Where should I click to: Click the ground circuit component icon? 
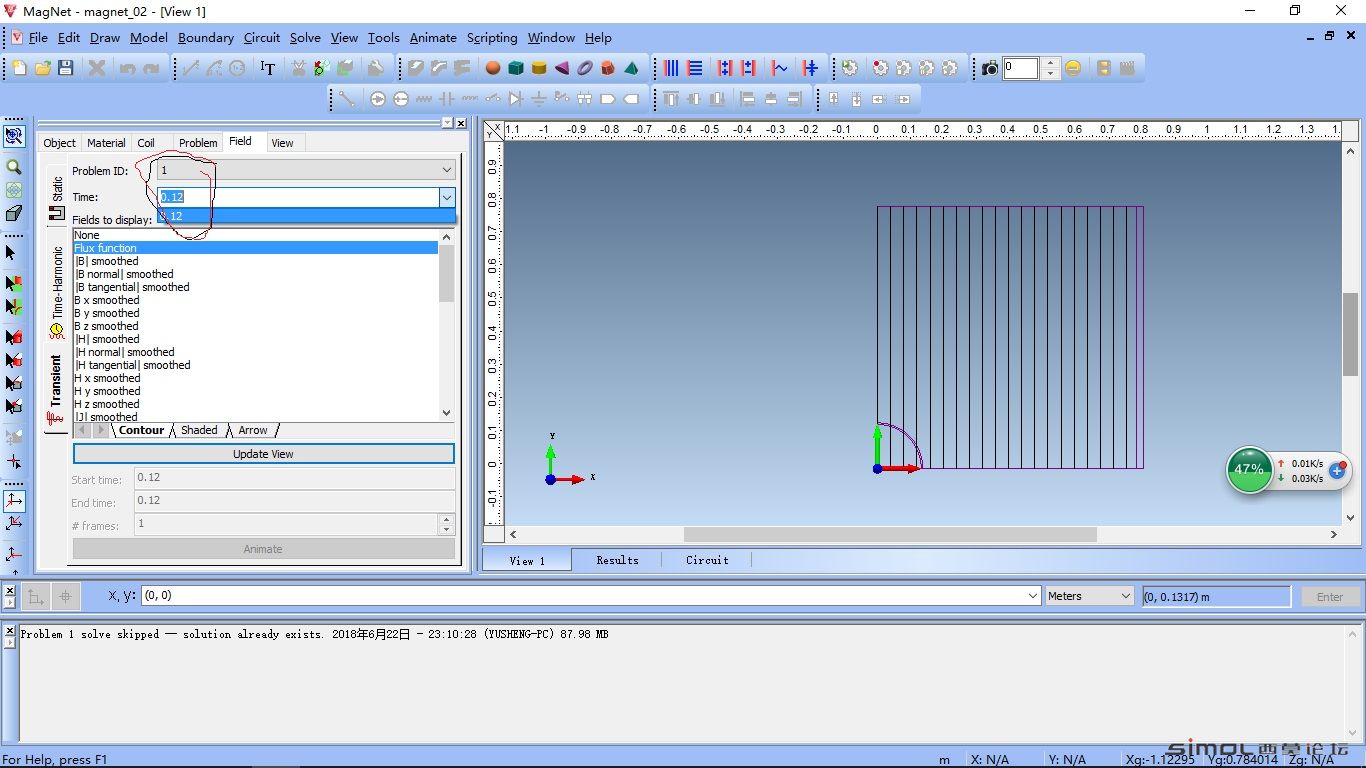pyautogui.click(x=539, y=99)
